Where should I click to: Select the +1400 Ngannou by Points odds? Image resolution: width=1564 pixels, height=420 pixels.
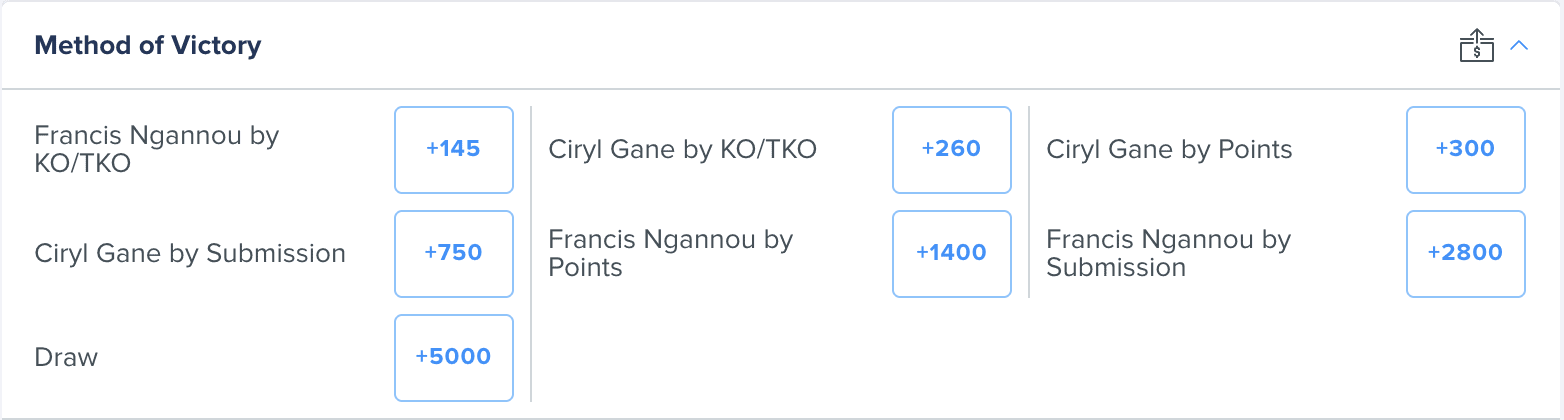click(x=951, y=254)
